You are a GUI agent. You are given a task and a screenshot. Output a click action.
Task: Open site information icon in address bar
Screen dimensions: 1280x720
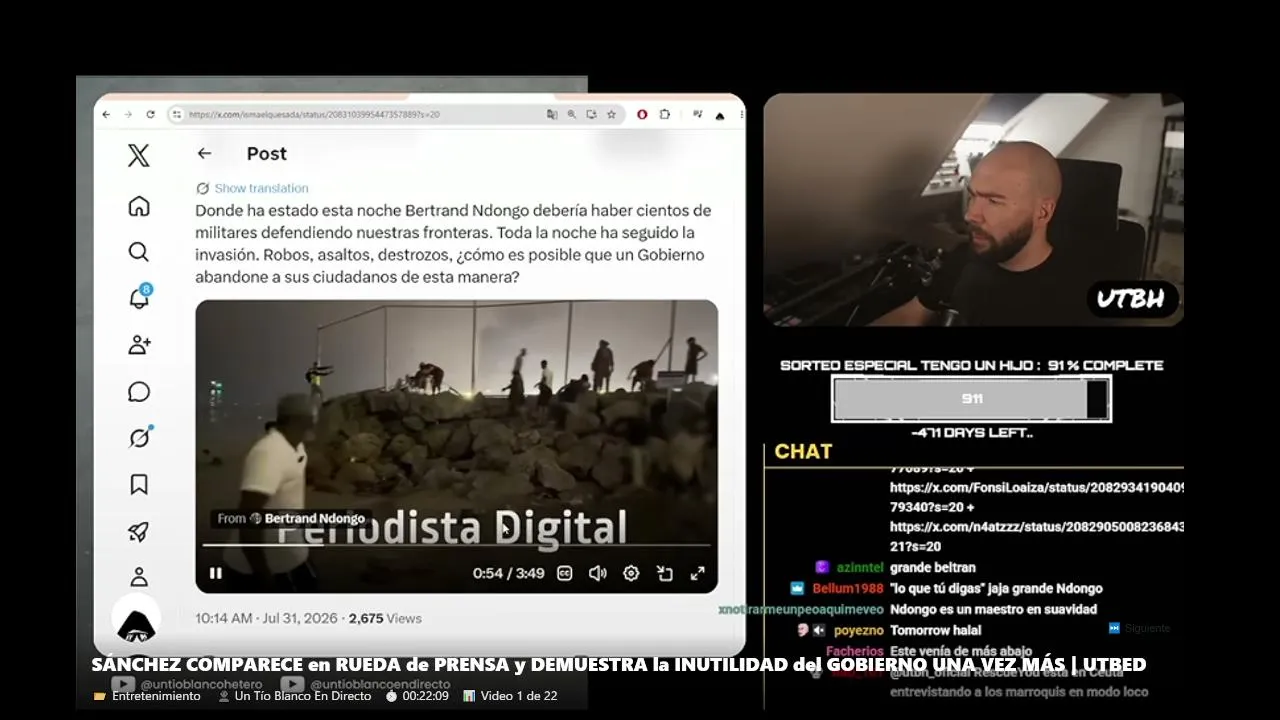(177, 114)
